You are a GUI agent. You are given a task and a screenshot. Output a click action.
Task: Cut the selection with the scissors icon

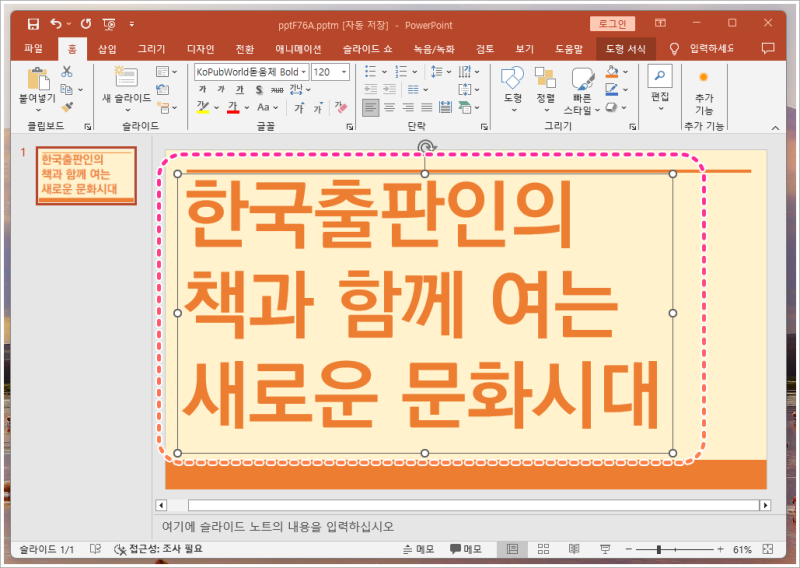(67, 71)
